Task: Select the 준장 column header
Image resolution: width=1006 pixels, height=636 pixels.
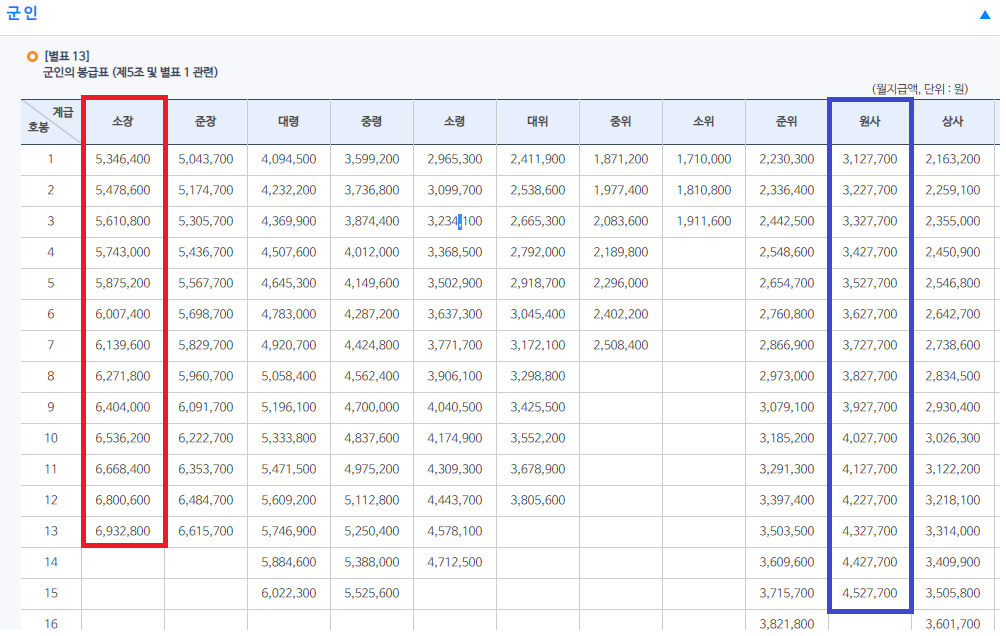Action: (206, 121)
